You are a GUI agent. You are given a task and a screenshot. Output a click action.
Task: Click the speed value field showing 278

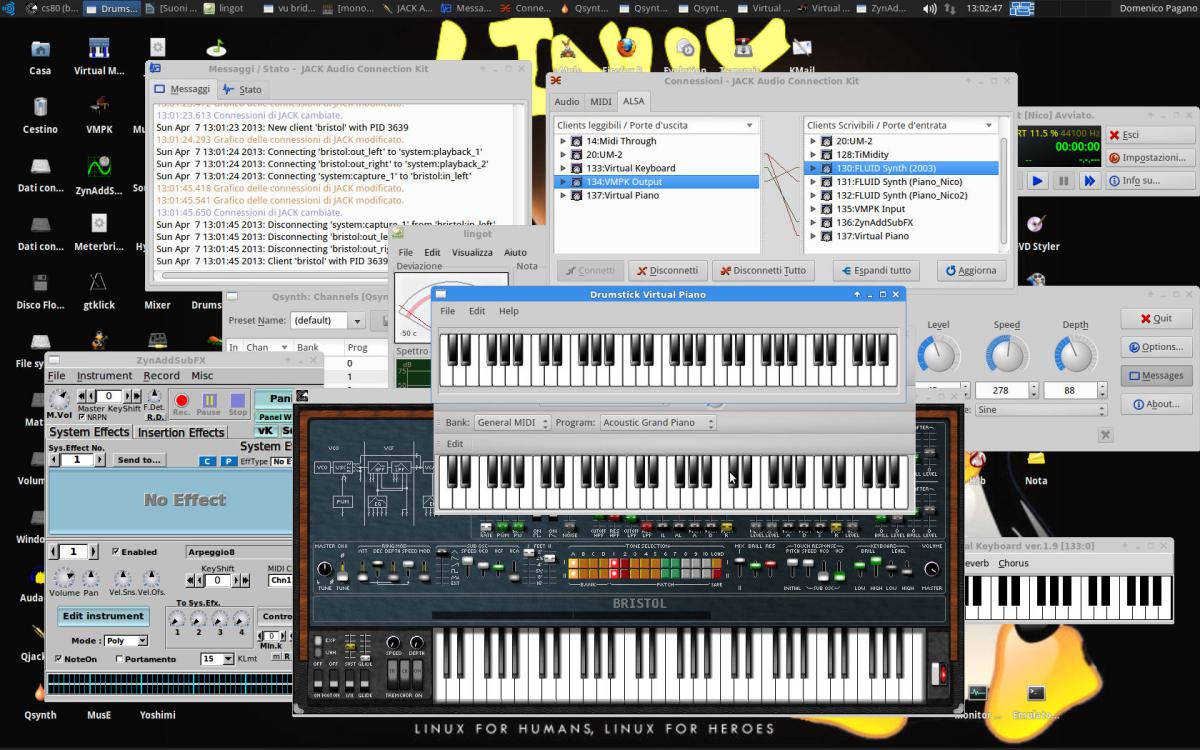click(x=1000, y=390)
